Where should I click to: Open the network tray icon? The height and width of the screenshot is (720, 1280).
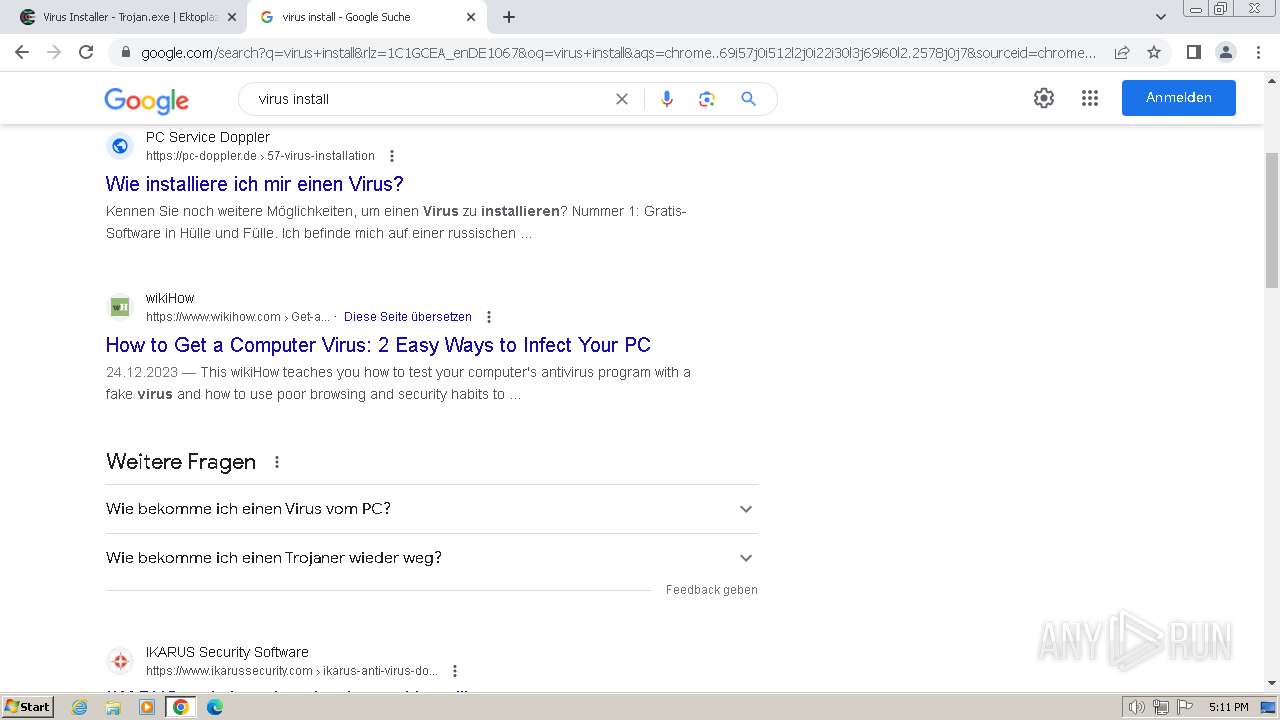(1161, 707)
